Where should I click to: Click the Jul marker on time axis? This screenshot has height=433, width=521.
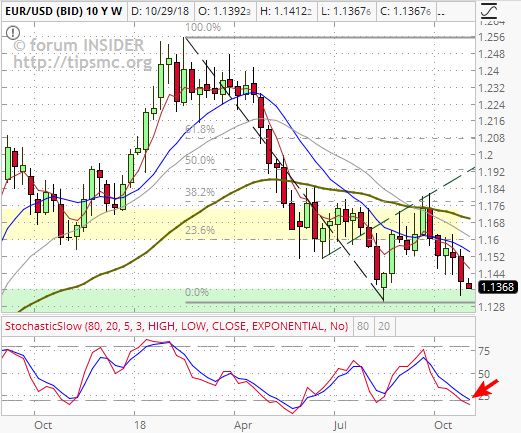(340, 425)
